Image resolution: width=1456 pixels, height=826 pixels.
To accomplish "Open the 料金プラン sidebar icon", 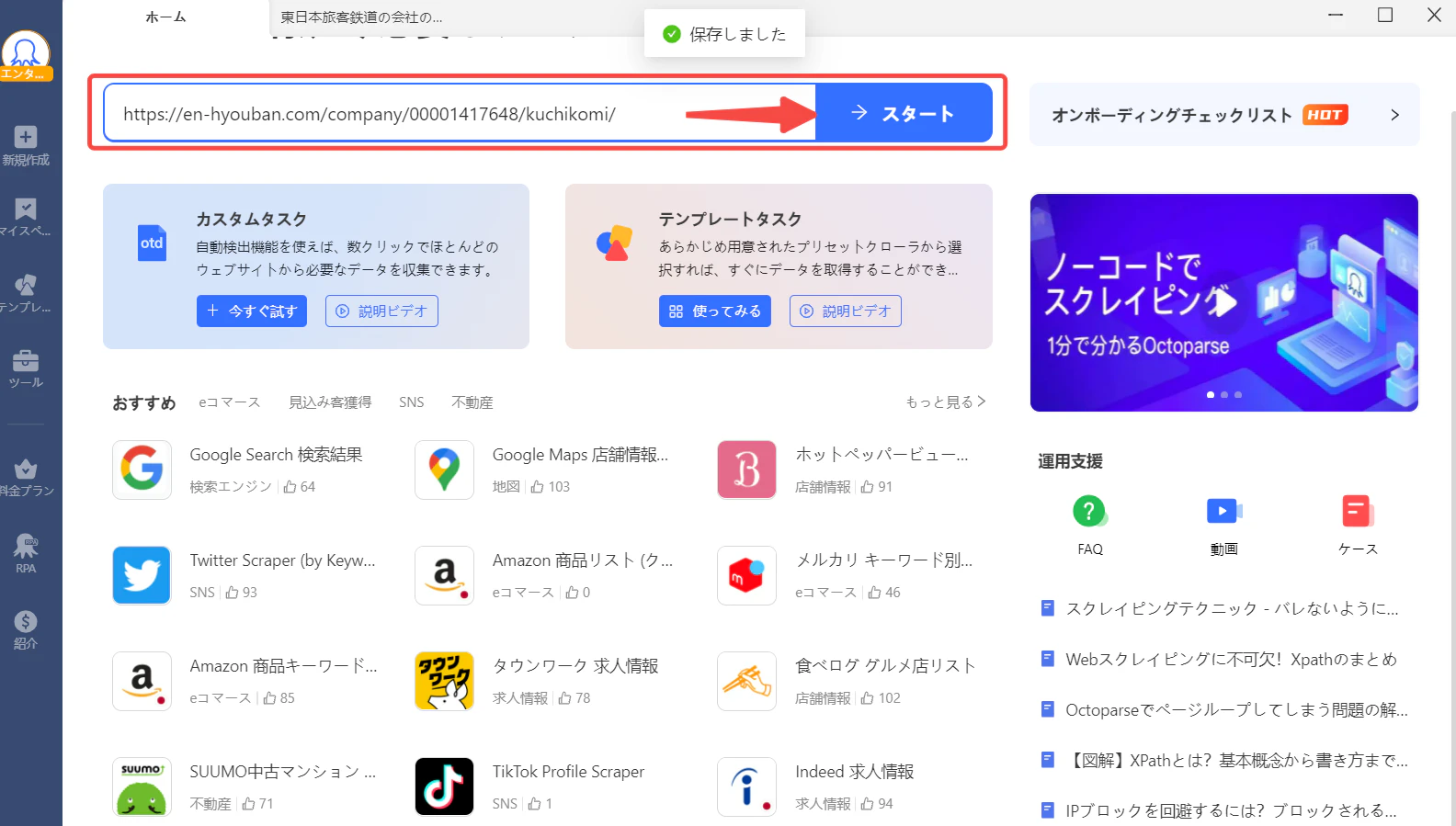I will point(26,469).
